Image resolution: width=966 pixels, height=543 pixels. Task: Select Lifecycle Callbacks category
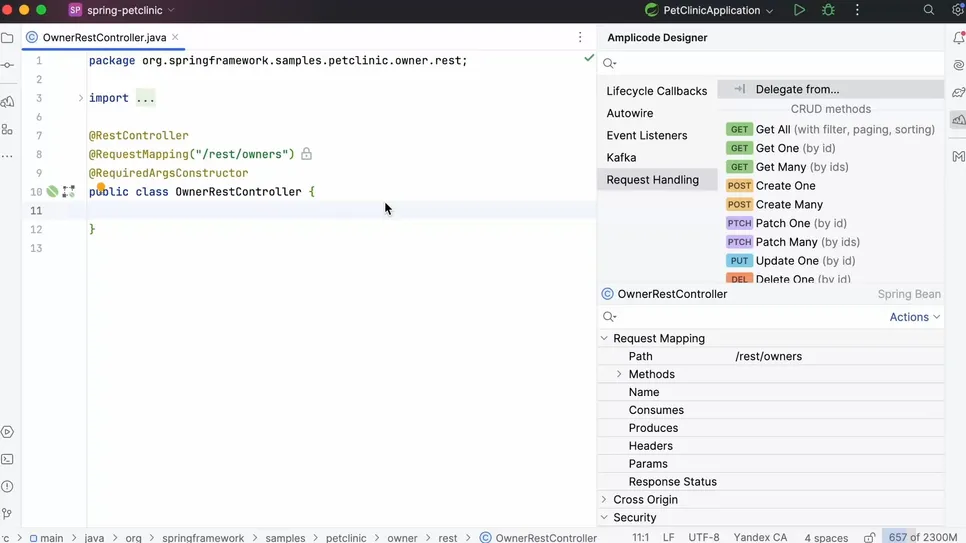click(x=657, y=91)
